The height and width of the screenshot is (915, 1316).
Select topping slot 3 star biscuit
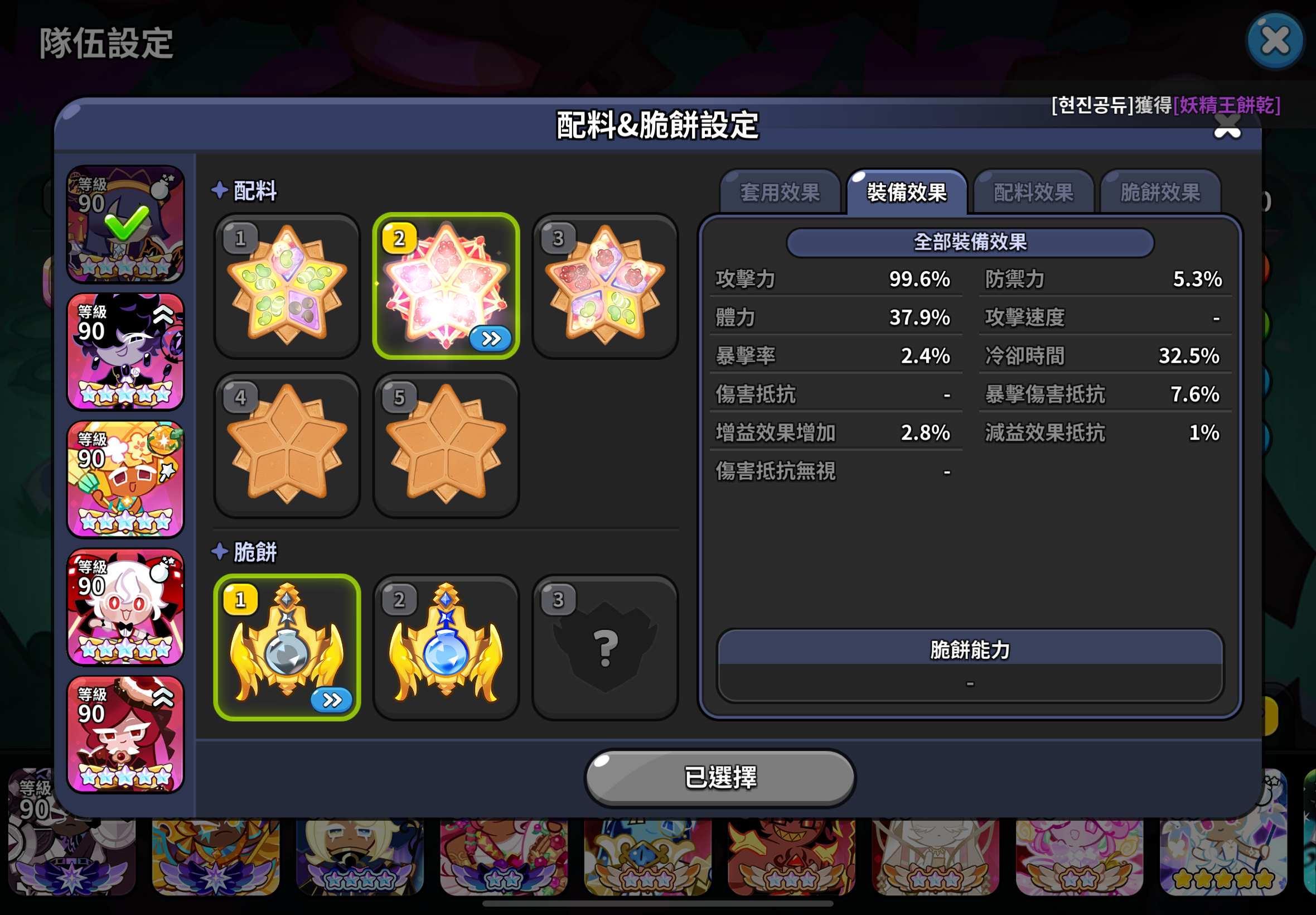[x=605, y=286]
